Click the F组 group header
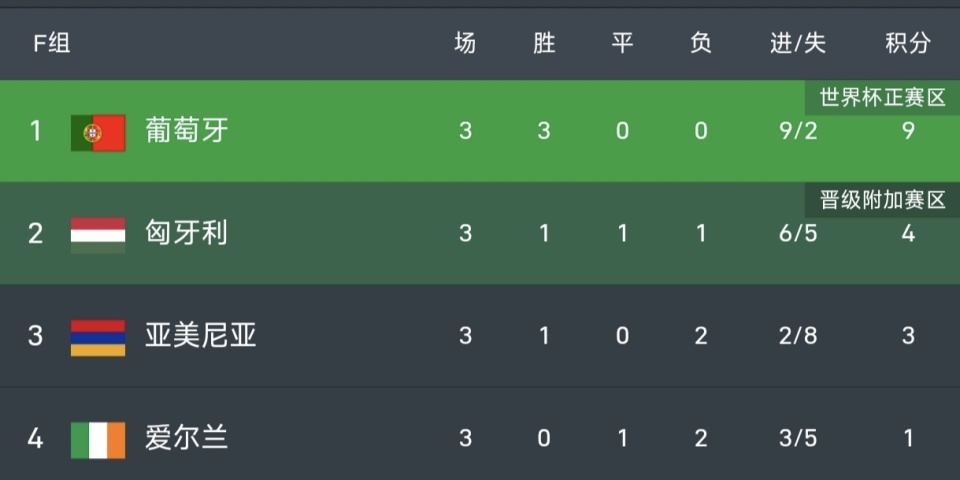960x480 pixels. pyautogui.click(x=52, y=43)
